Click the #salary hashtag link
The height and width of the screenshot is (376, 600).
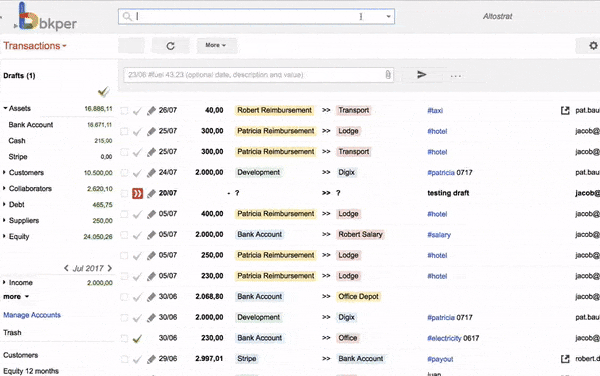tap(439, 235)
